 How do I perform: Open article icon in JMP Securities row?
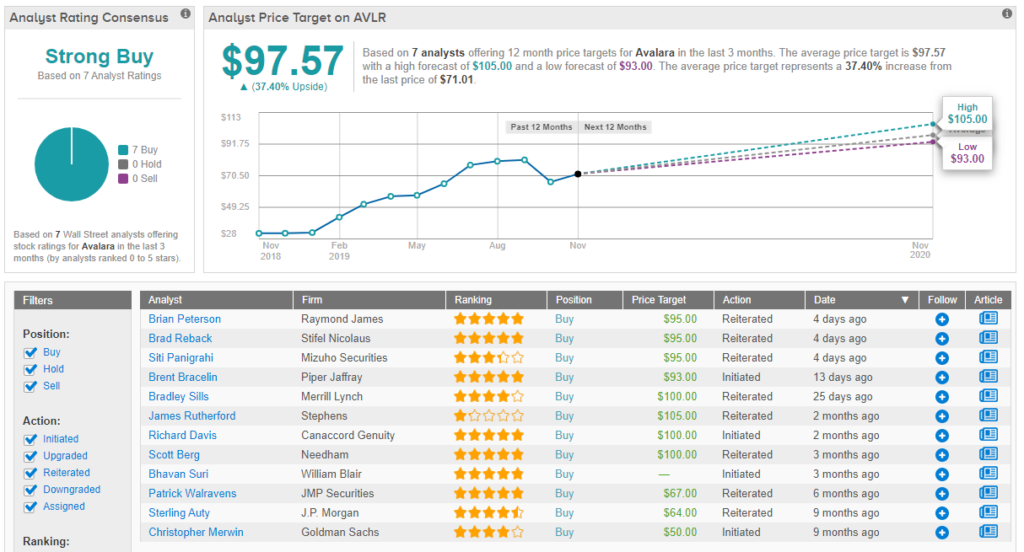coord(988,493)
